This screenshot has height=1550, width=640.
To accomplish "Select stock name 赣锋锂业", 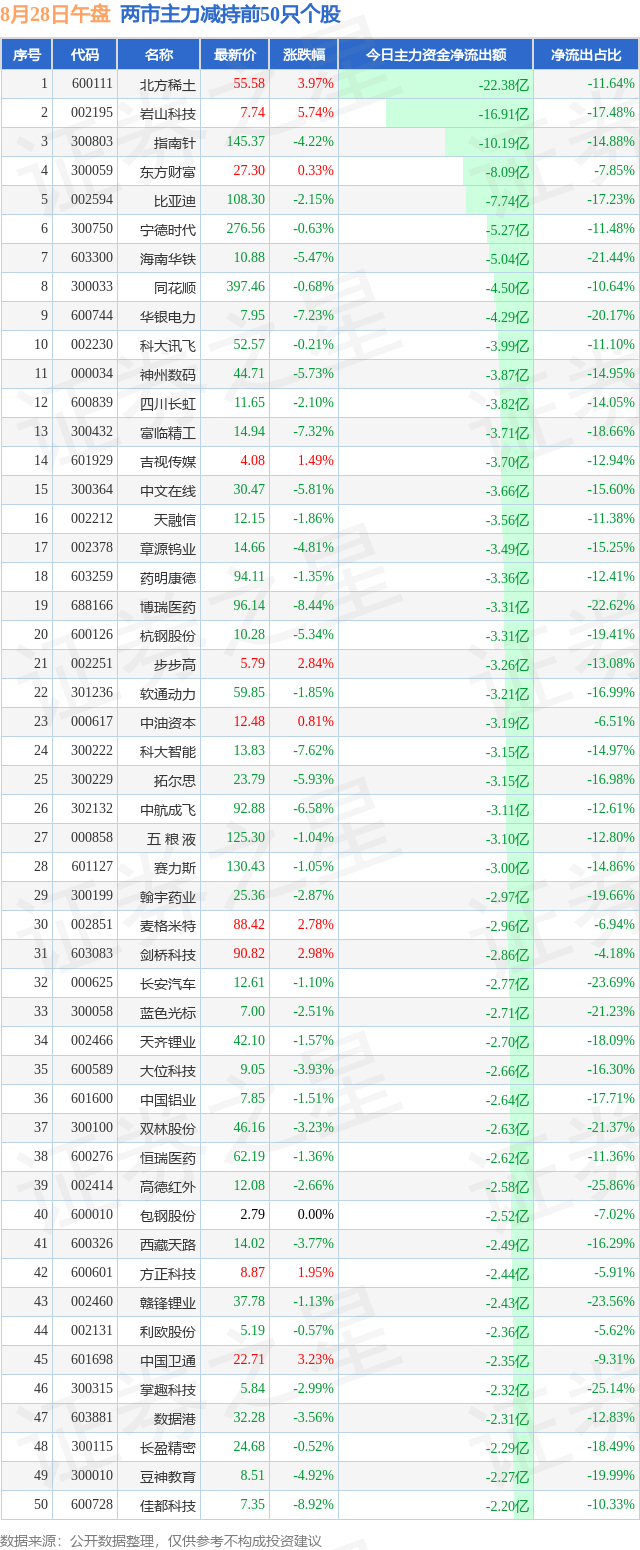I will point(168,1303).
